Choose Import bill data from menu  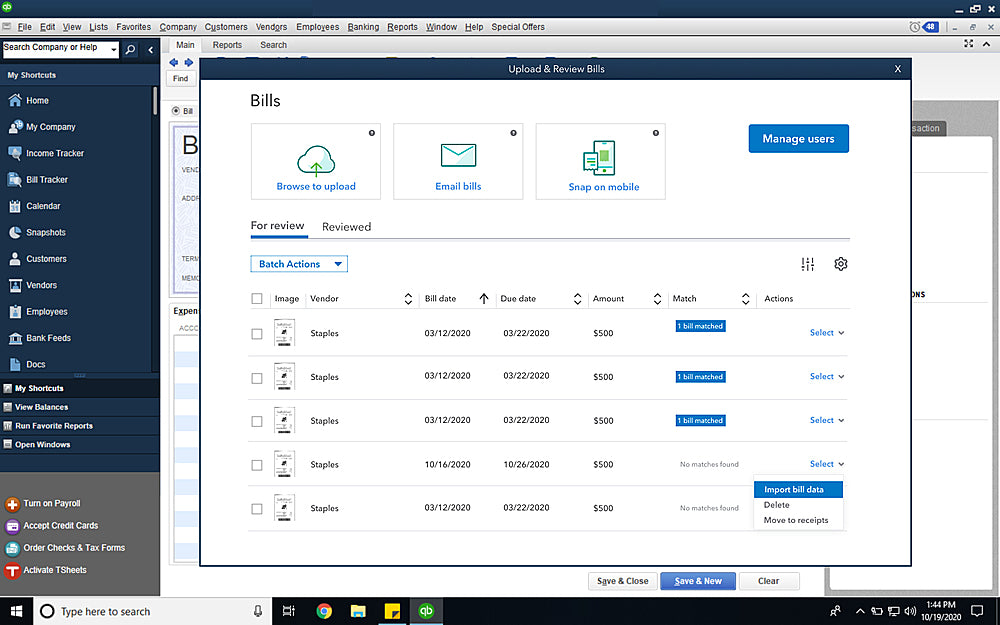(794, 490)
